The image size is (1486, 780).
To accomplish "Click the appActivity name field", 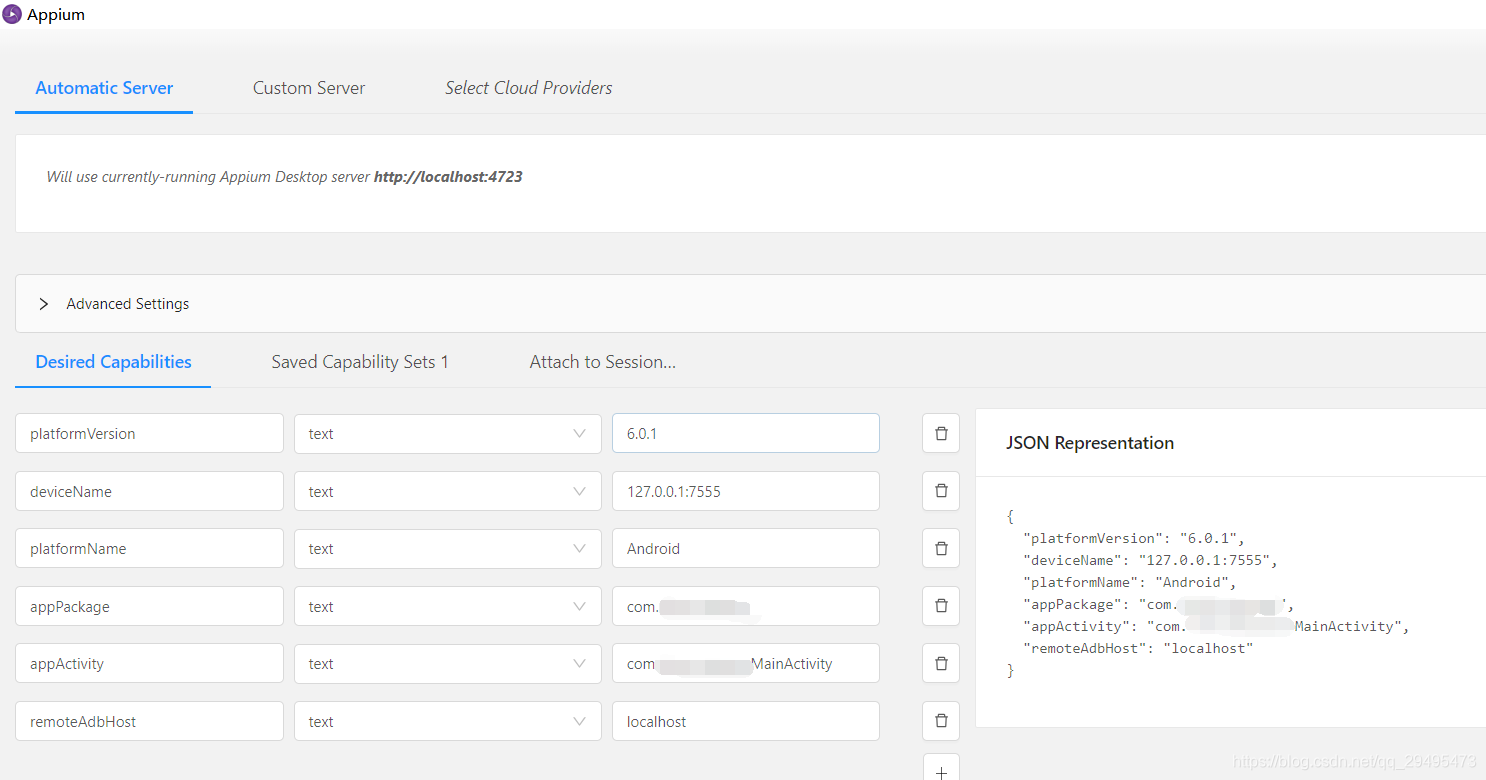I will click(x=149, y=664).
